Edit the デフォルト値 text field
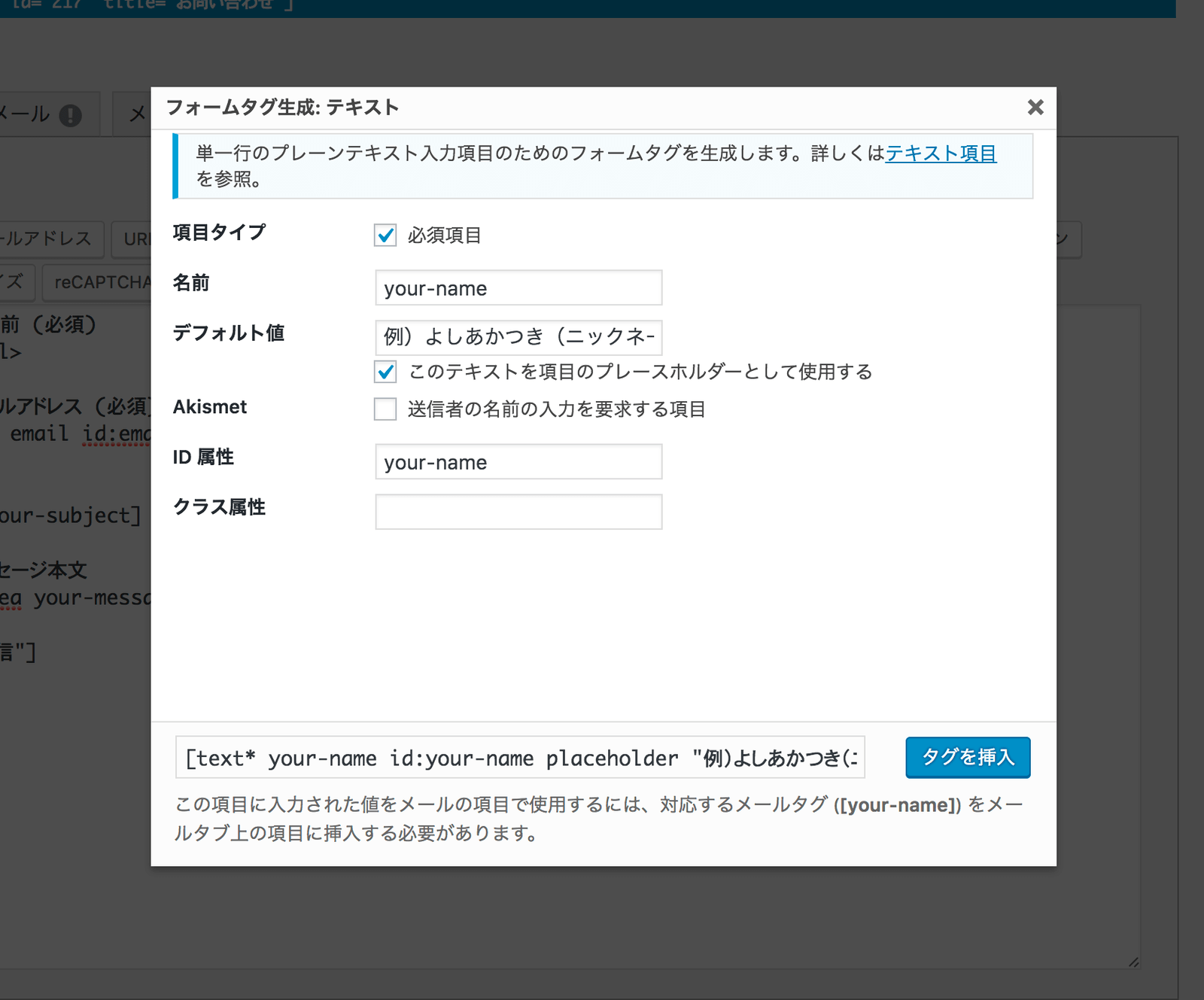Screen dimensions: 1204x1000 [x=518, y=338]
